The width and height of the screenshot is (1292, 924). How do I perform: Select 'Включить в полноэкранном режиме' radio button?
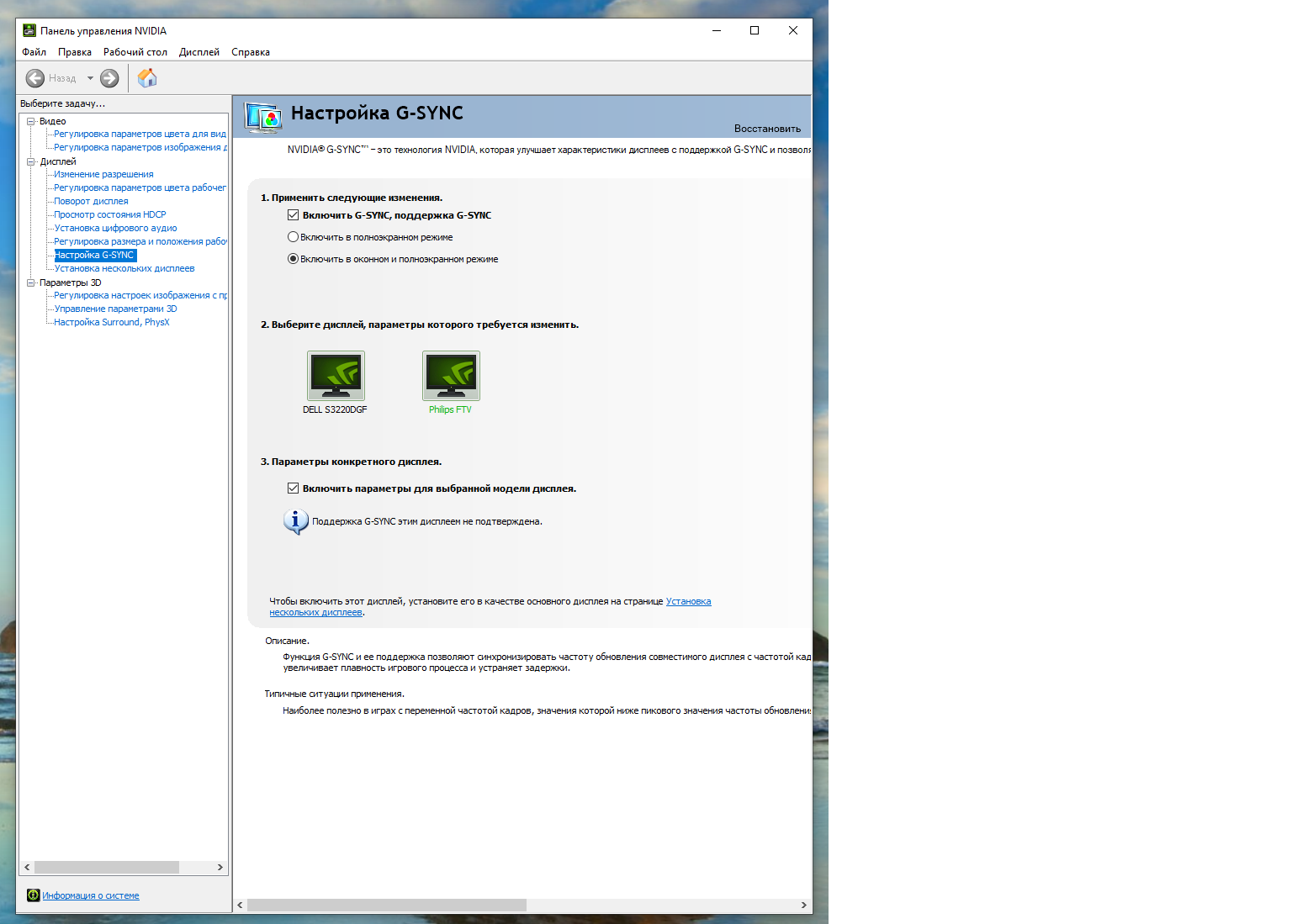click(x=294, y=237)
